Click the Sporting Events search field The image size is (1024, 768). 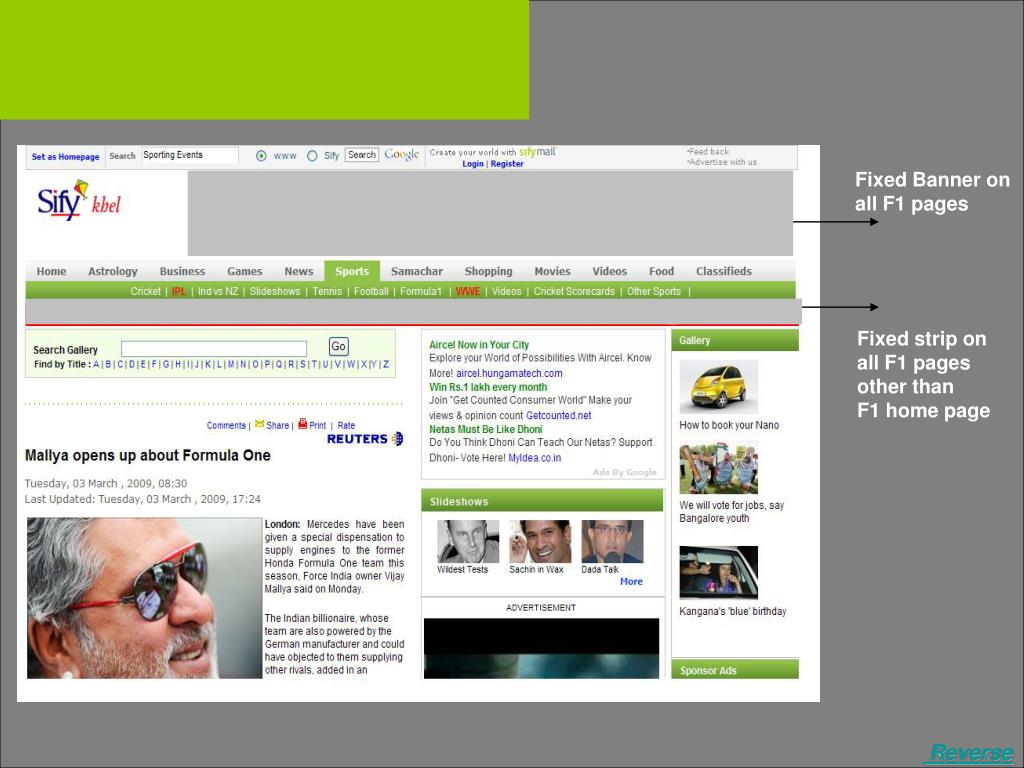coord(189,155)
